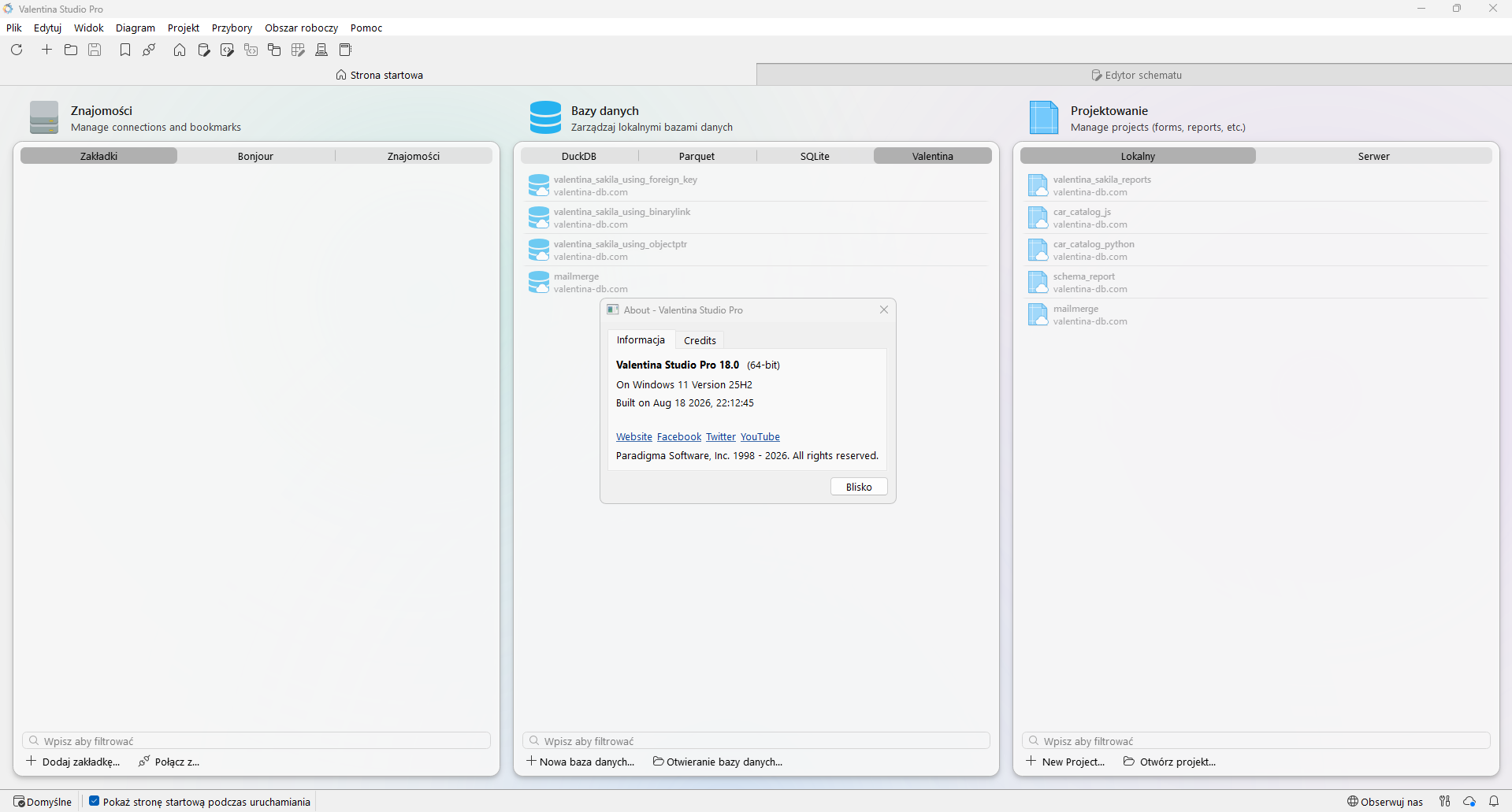The width and height of the screenshot is (1512, 812).
Task: Click the mailmerge database icon in Bazy danych
Action: 539,283
